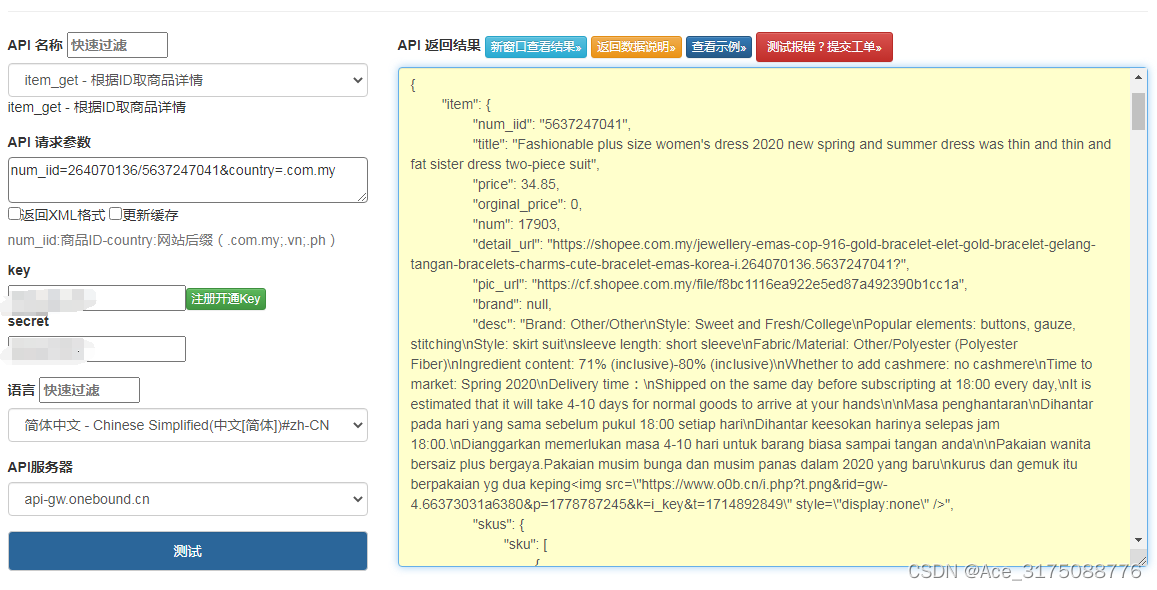Click the "orginal_price": 0 line
This screenshot has height=590, width=1157.
[527, 204]
